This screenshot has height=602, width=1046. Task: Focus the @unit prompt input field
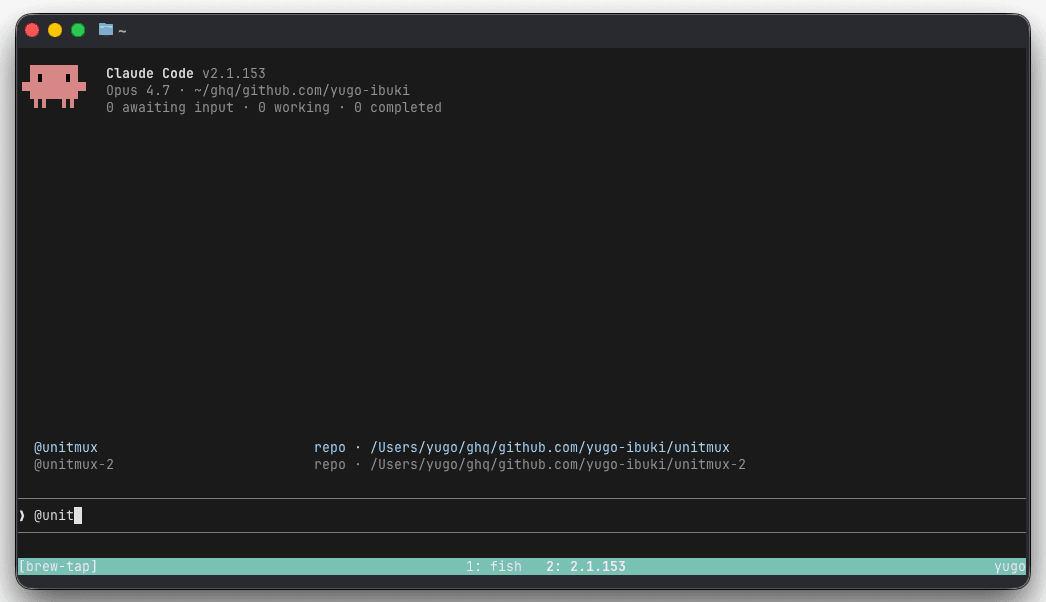pos(521,515)
